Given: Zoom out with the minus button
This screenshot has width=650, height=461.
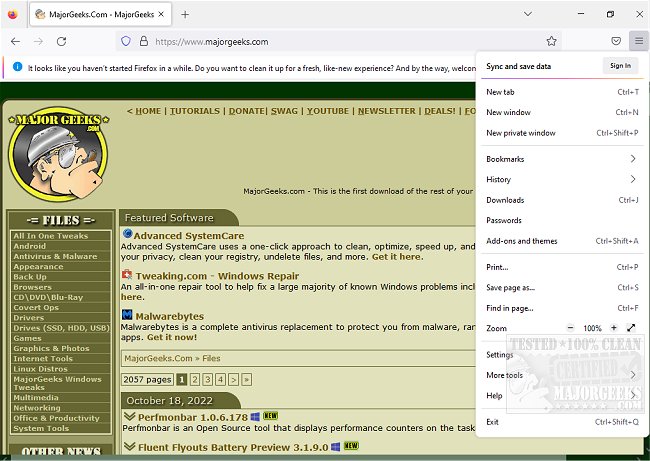Looking at the screenshot, I should pyautogui.click(x=570, y=328).
